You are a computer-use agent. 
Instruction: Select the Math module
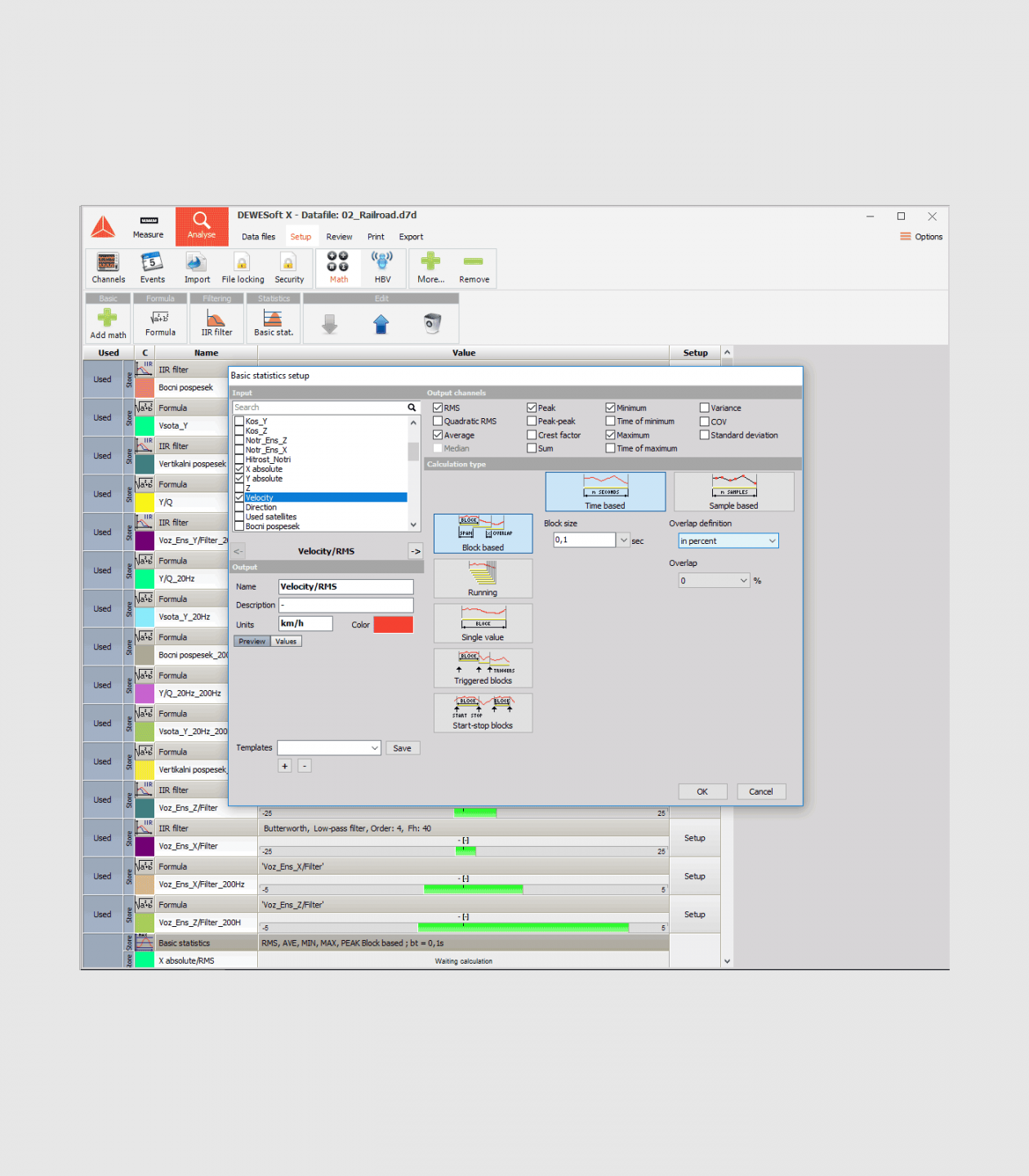click(x=338, y=269)
